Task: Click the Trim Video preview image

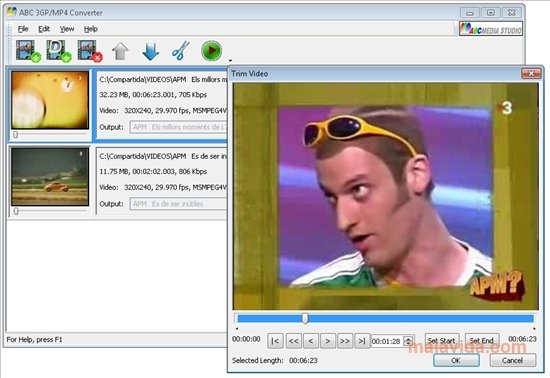Action: tap(385, 196)
